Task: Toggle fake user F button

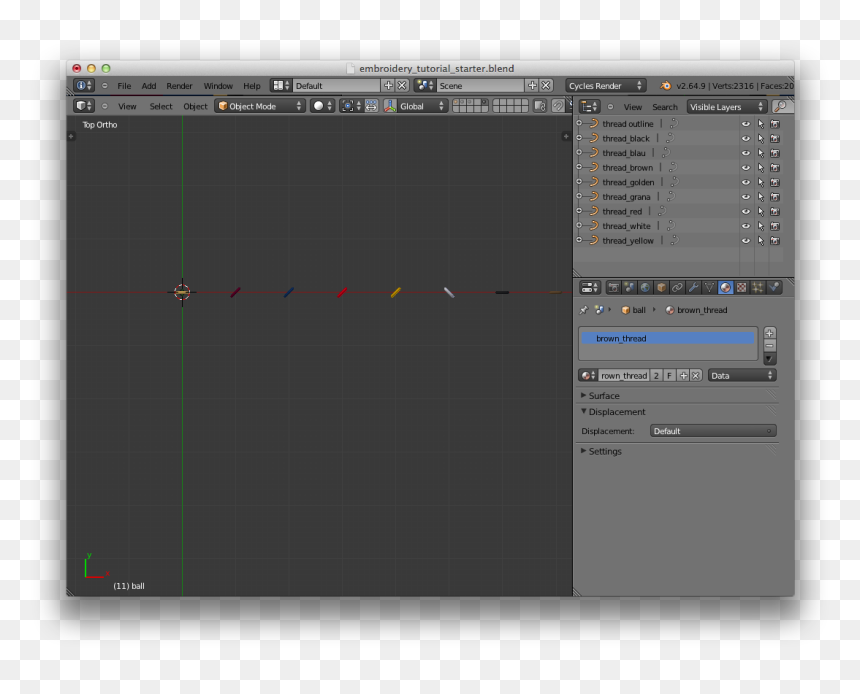Action: click(x=669, y=376)
